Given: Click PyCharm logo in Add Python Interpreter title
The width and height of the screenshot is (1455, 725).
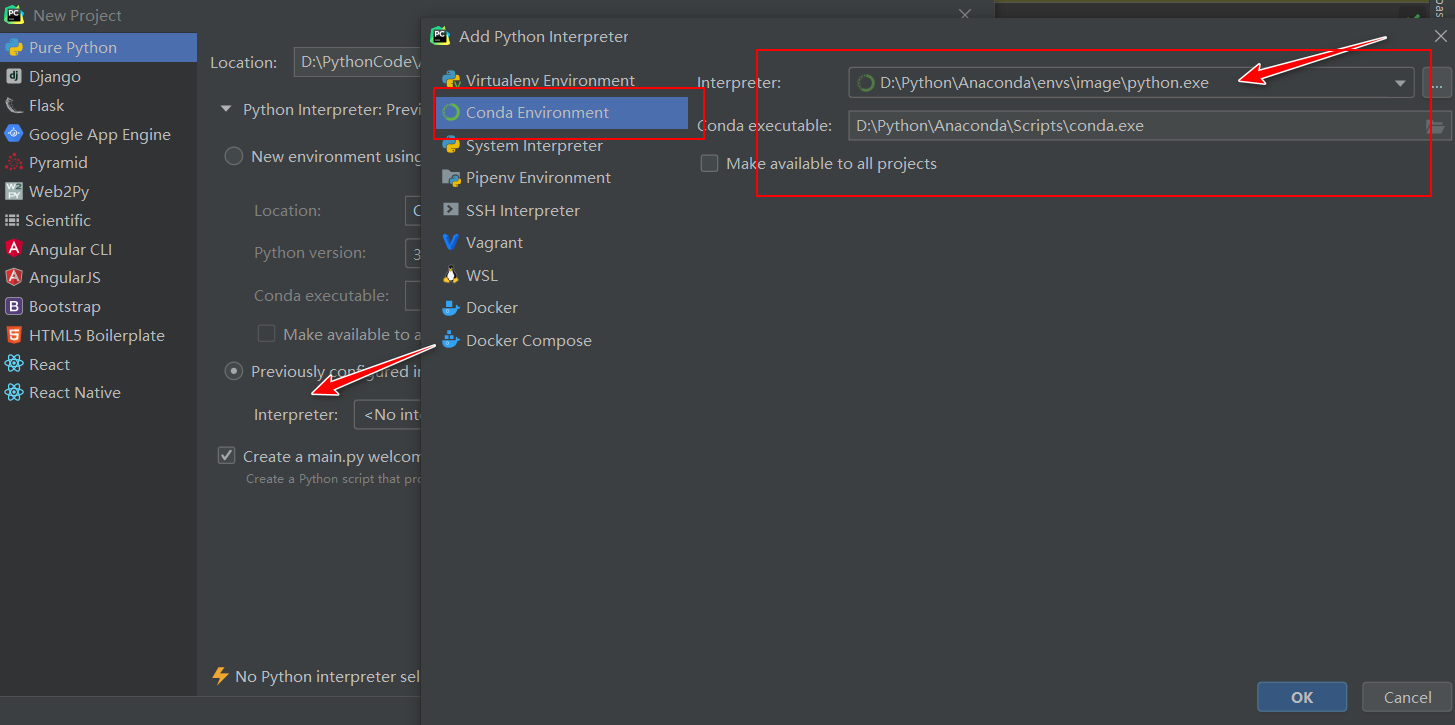Looking at the screenshot, I should pyautogui.click(x=440, y=36).
